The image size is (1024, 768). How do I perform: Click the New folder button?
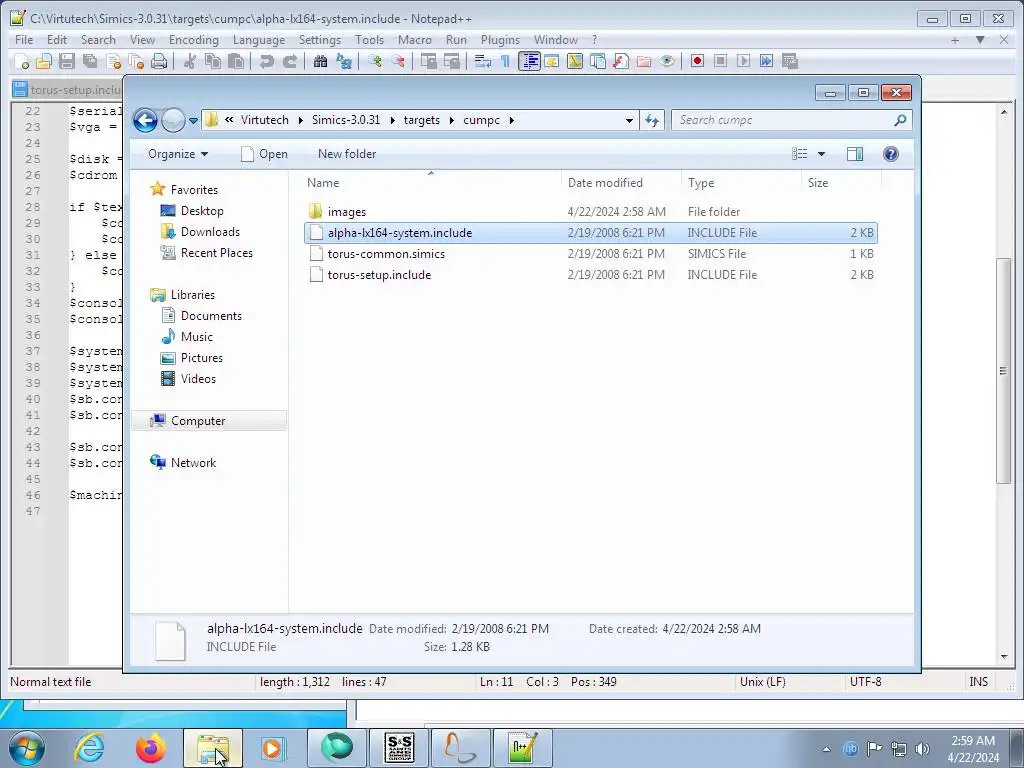coord(347,154)
